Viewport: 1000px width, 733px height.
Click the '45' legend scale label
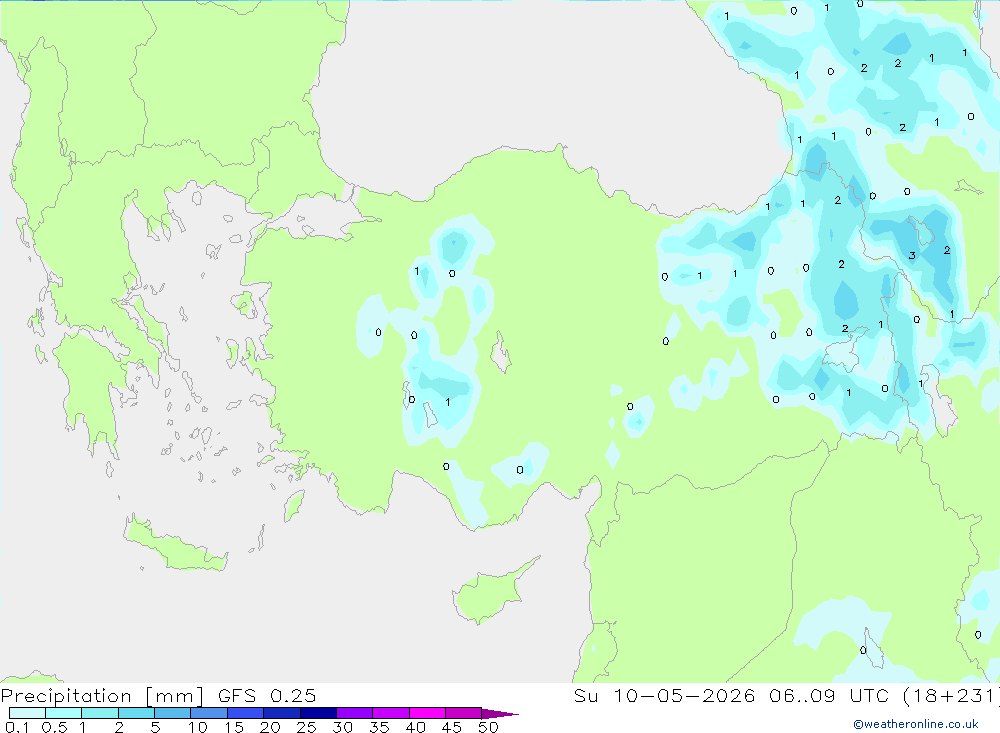coord(452,727)
